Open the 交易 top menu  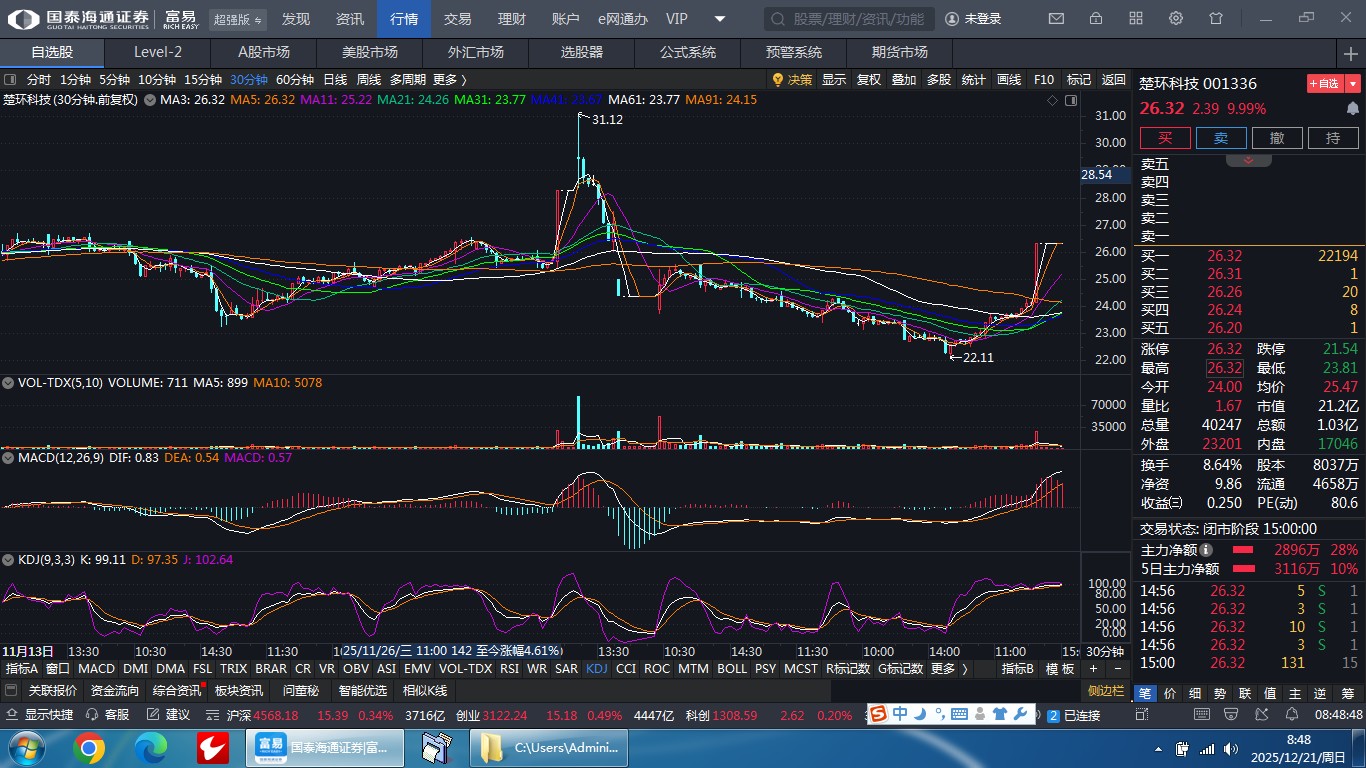point(458,19)
